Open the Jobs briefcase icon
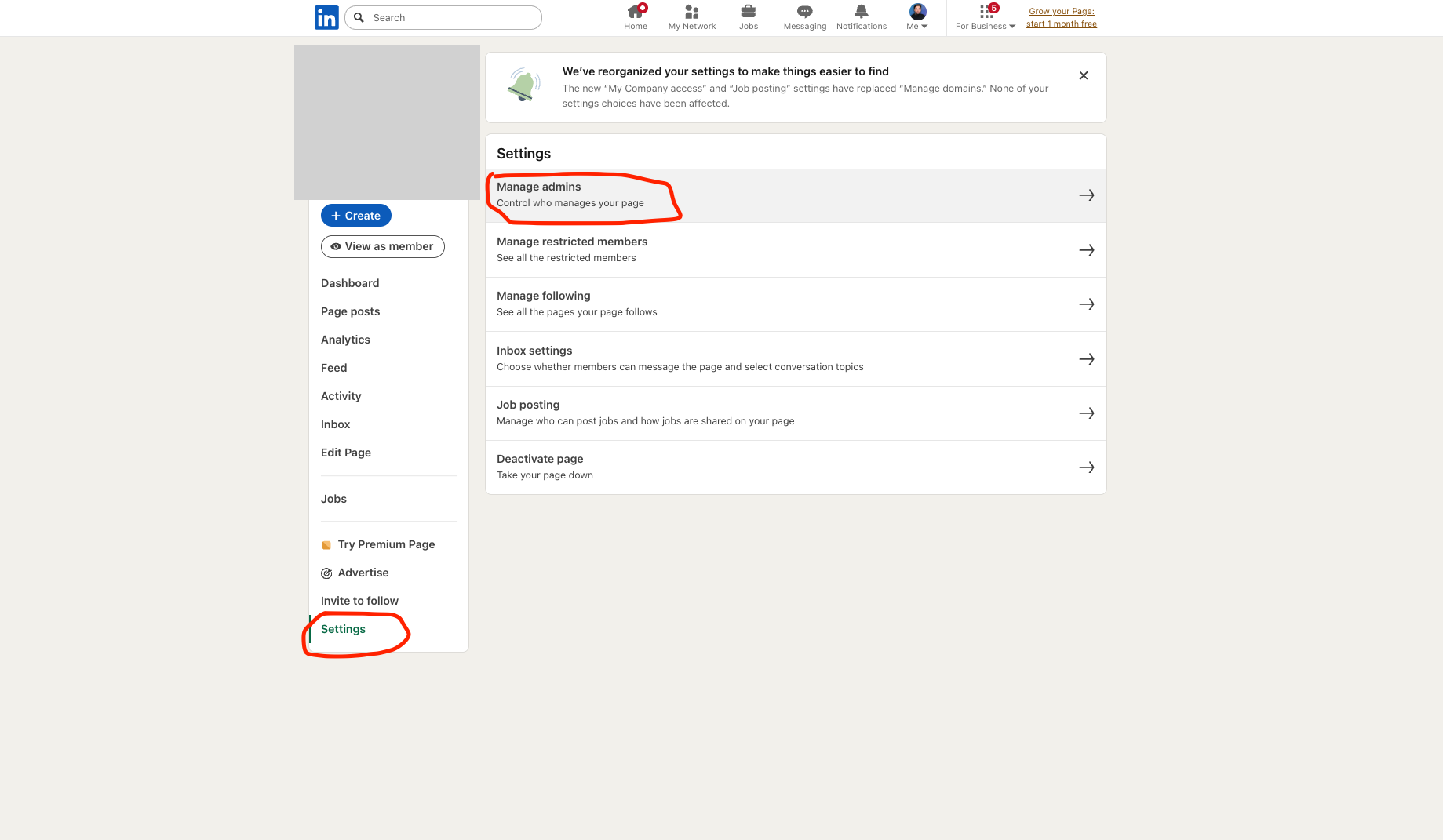Image resolution: width=1443 pixels, height=840 pixels. coord(749,12)
